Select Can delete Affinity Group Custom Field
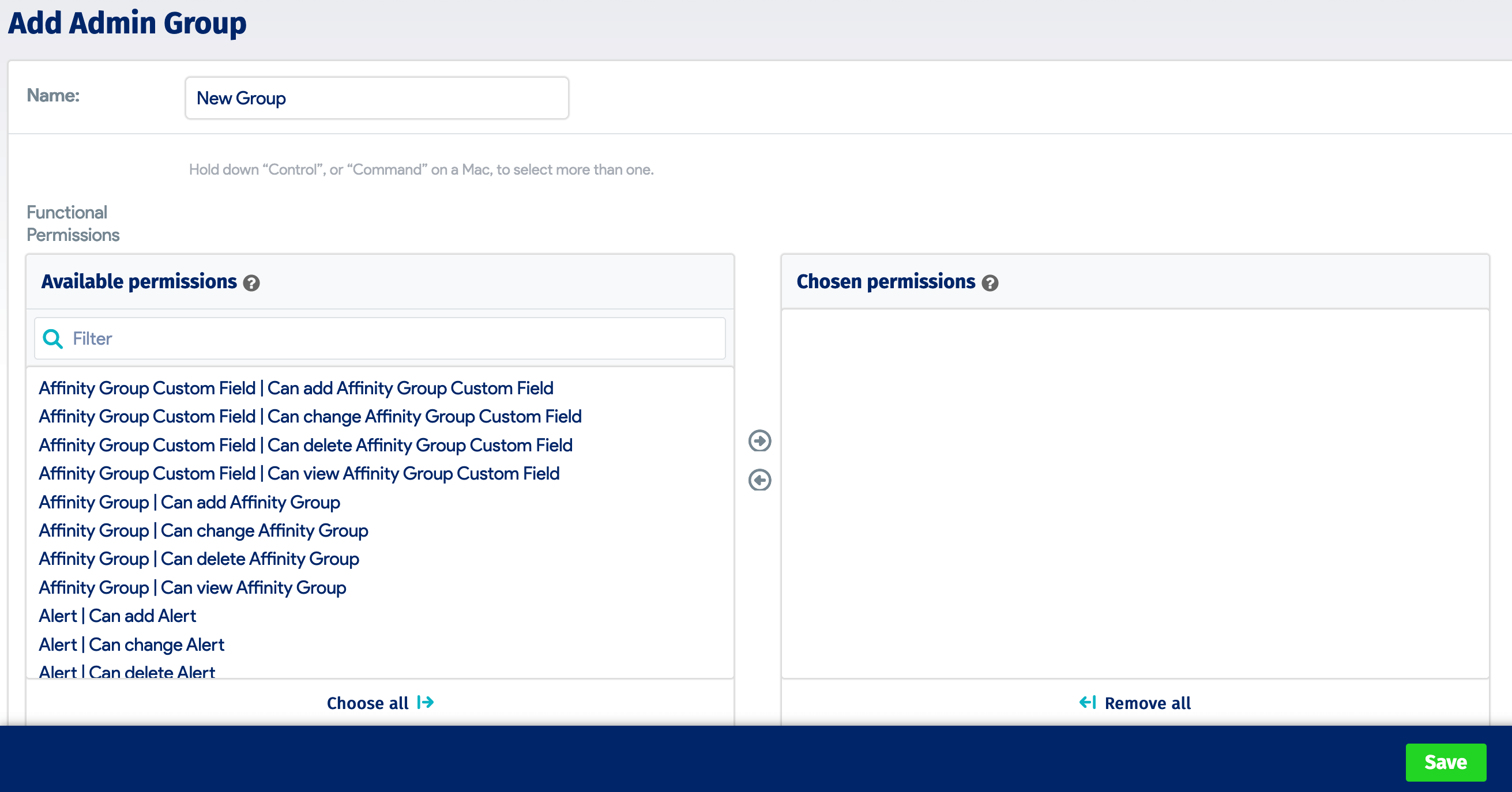Viewport: 1512px width, 792px height. (305, 444)
